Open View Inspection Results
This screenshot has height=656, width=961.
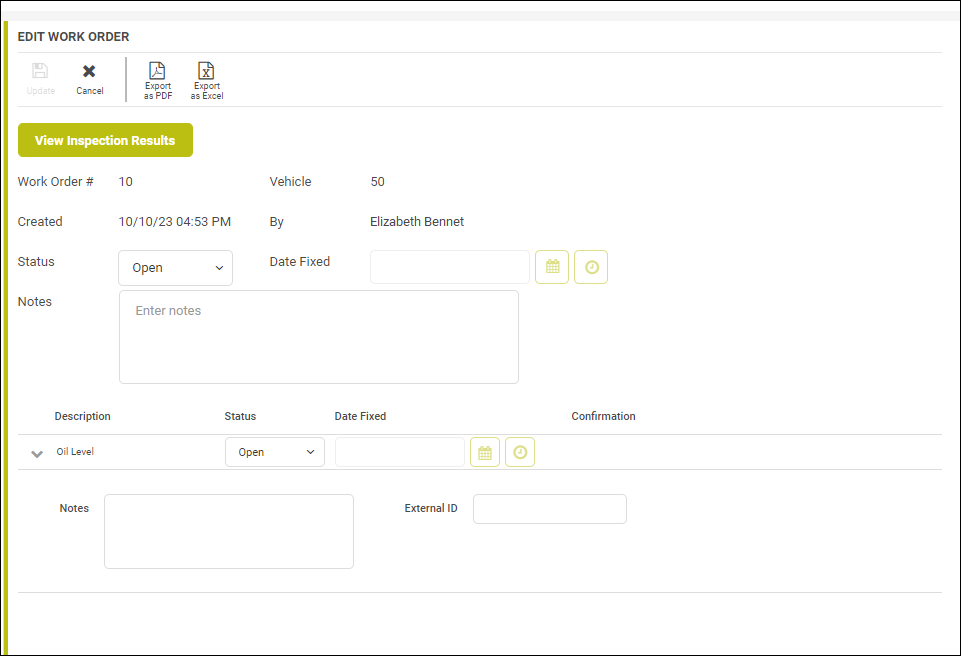pyautogui.click(x=105, y=140)
